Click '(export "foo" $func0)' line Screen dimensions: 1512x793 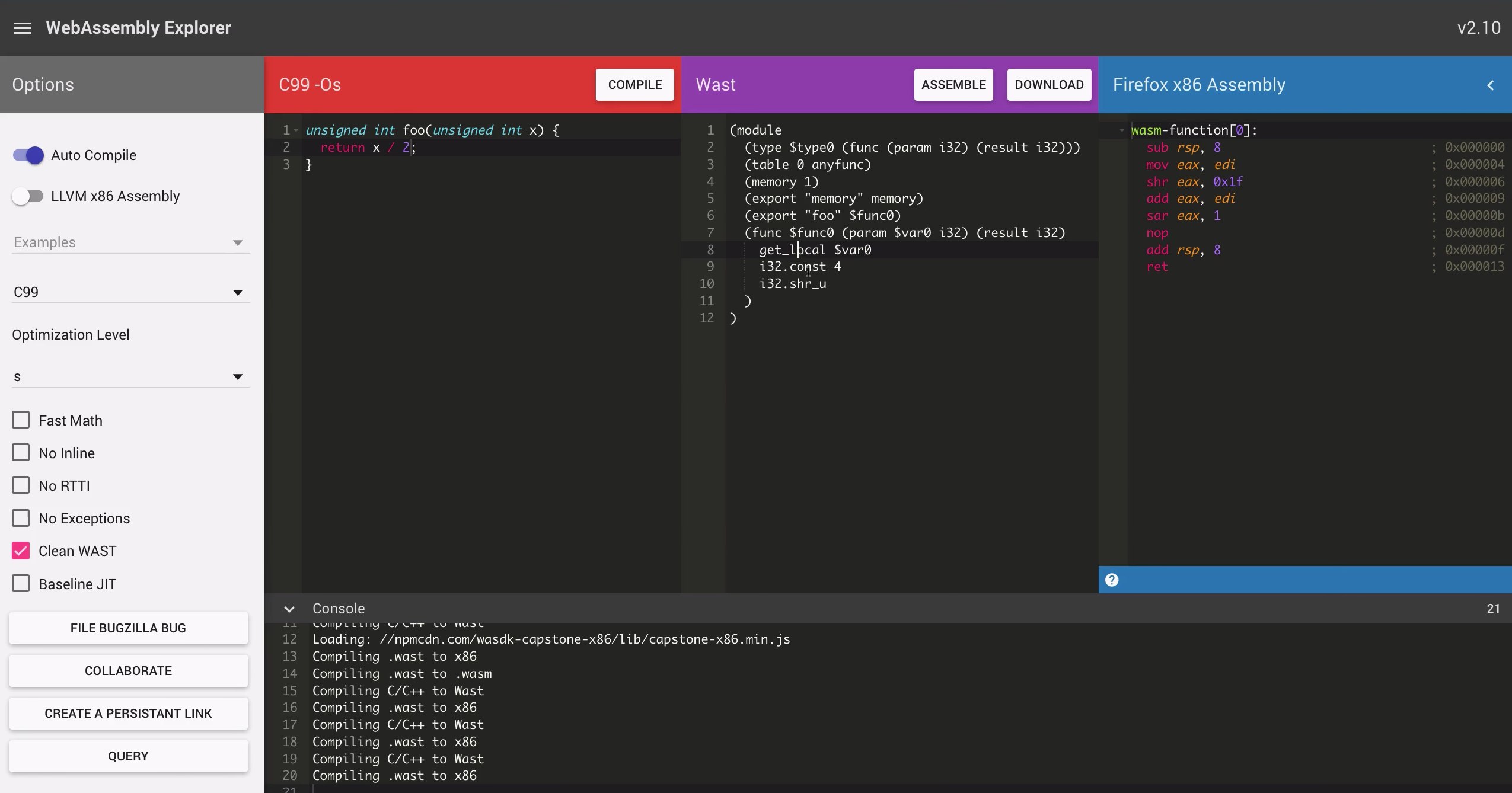(x=822, y=216)
